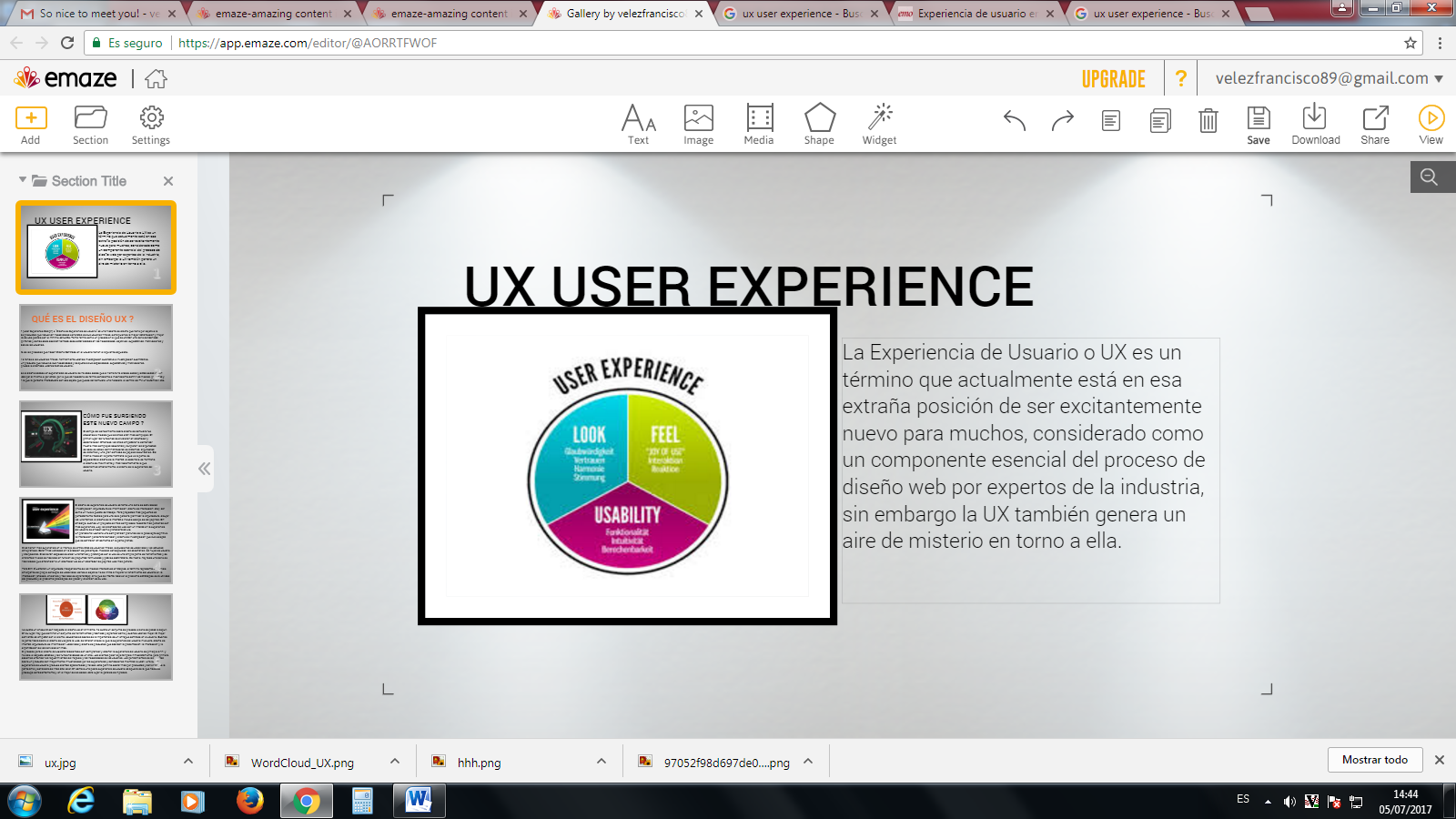Switch to the So nice to meet you tab
This screenshot has width=1456, height=819.
click(x=99, y=14)
